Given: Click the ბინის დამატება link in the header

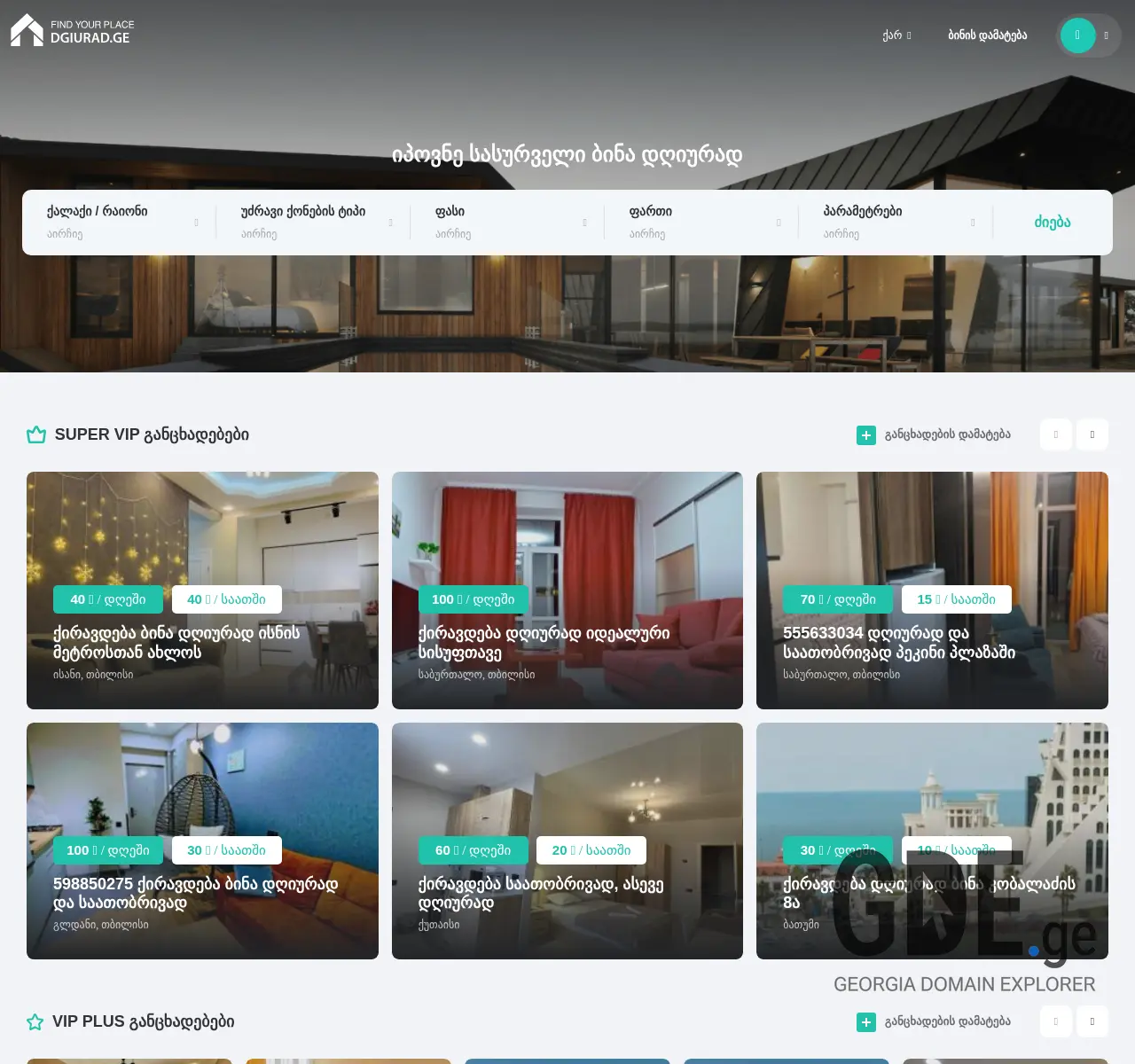Looking at the screenshot, I should click(x=988, y=35).
